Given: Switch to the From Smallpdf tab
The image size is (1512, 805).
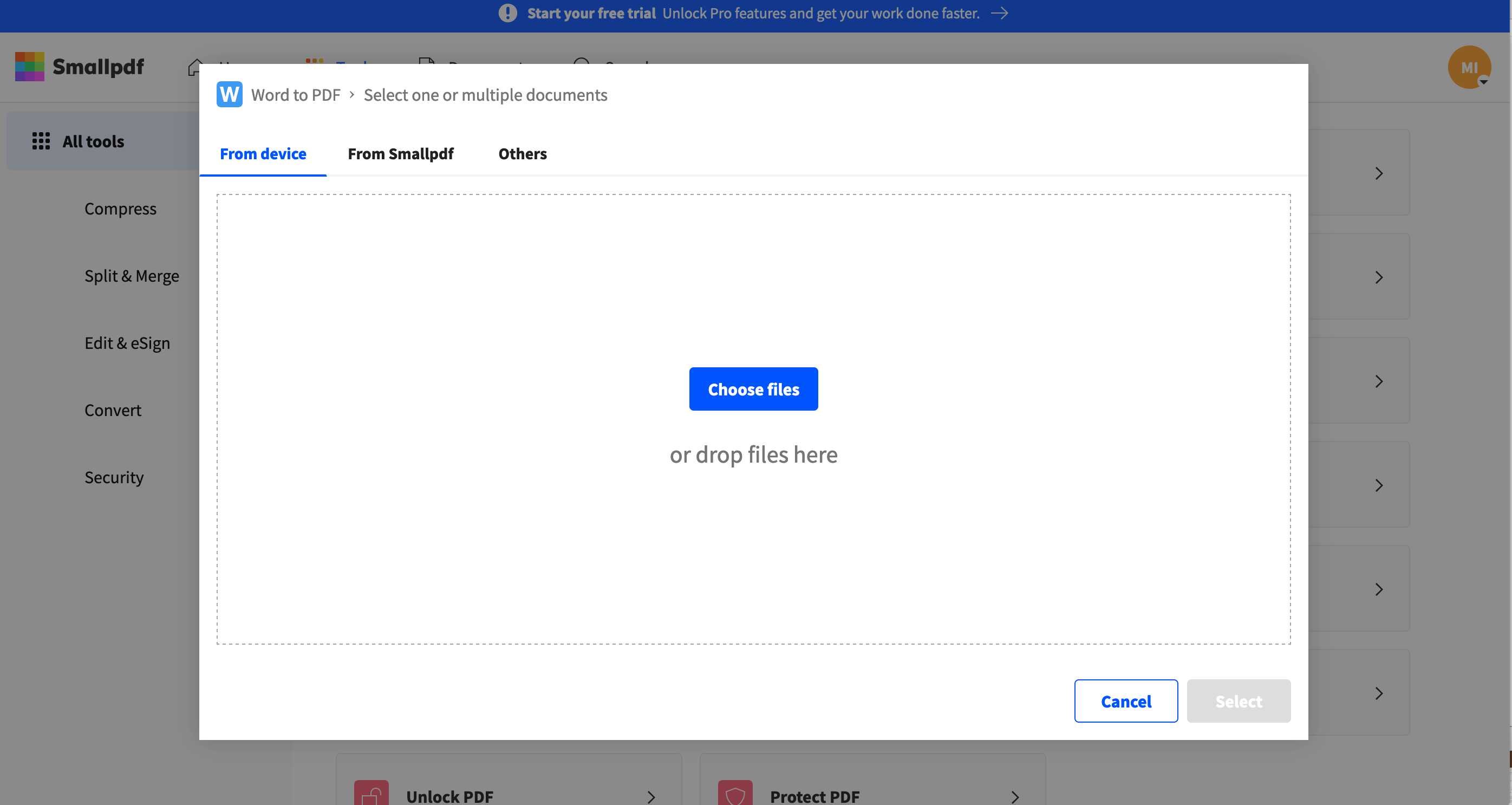Looking at the screenshot, I should tap(400, 154).
